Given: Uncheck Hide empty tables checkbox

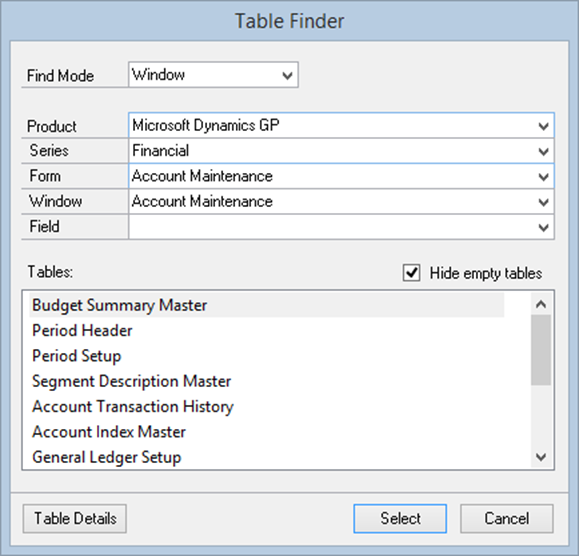Looking at the screenshot, I should (411, 273).
